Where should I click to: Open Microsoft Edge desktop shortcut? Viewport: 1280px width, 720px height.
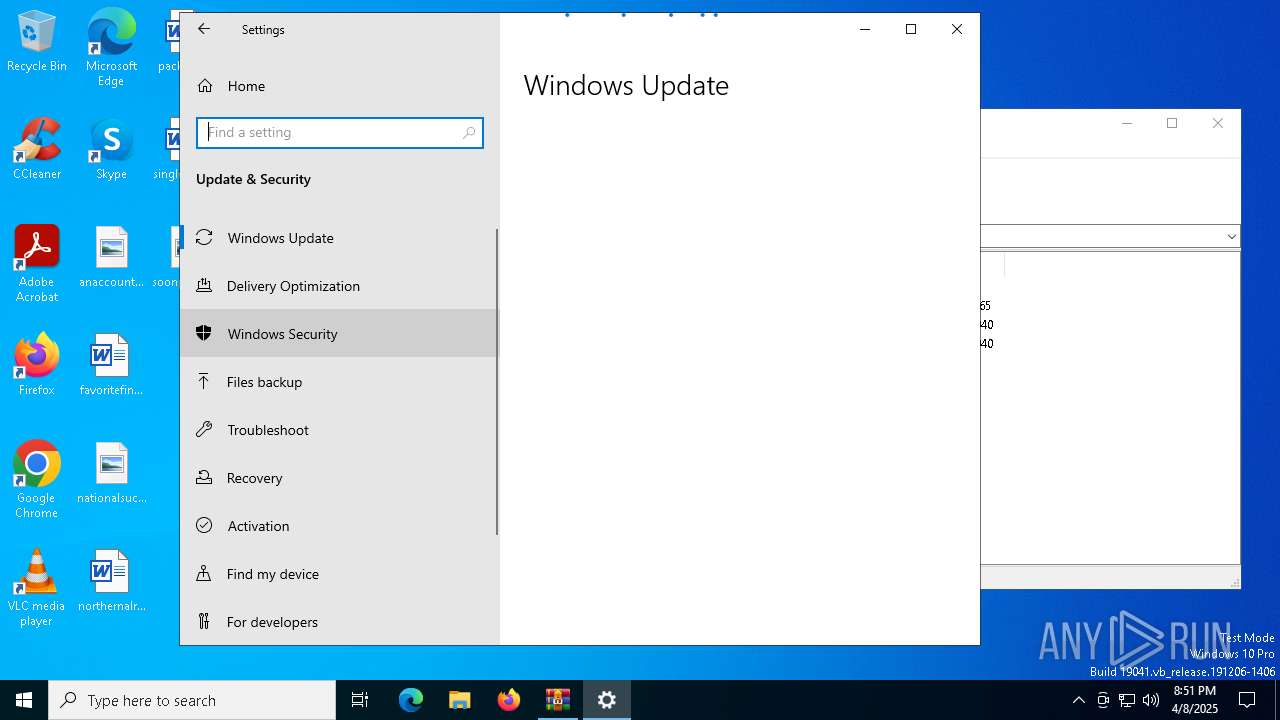click(111, 47)
